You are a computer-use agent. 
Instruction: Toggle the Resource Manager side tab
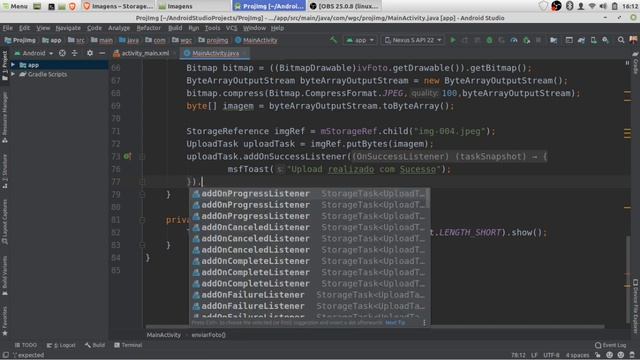5,118
